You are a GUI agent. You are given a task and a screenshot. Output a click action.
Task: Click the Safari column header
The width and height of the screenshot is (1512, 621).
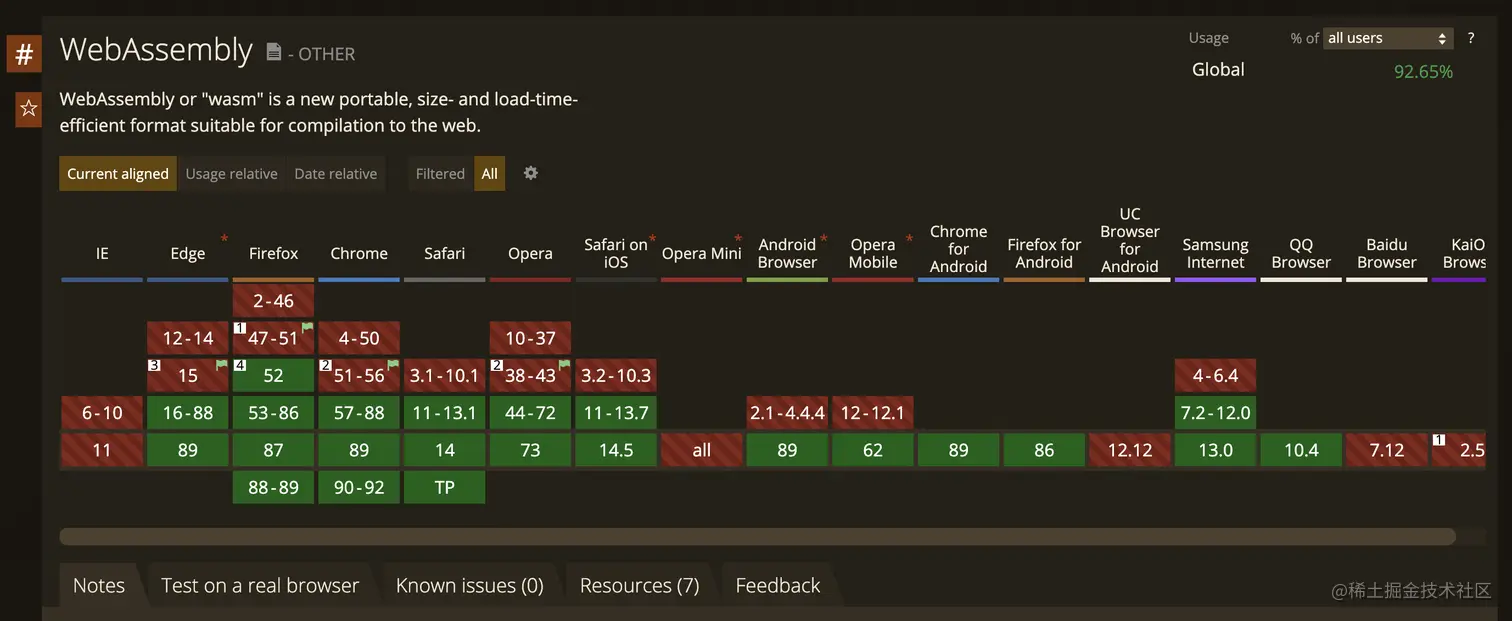445,254
